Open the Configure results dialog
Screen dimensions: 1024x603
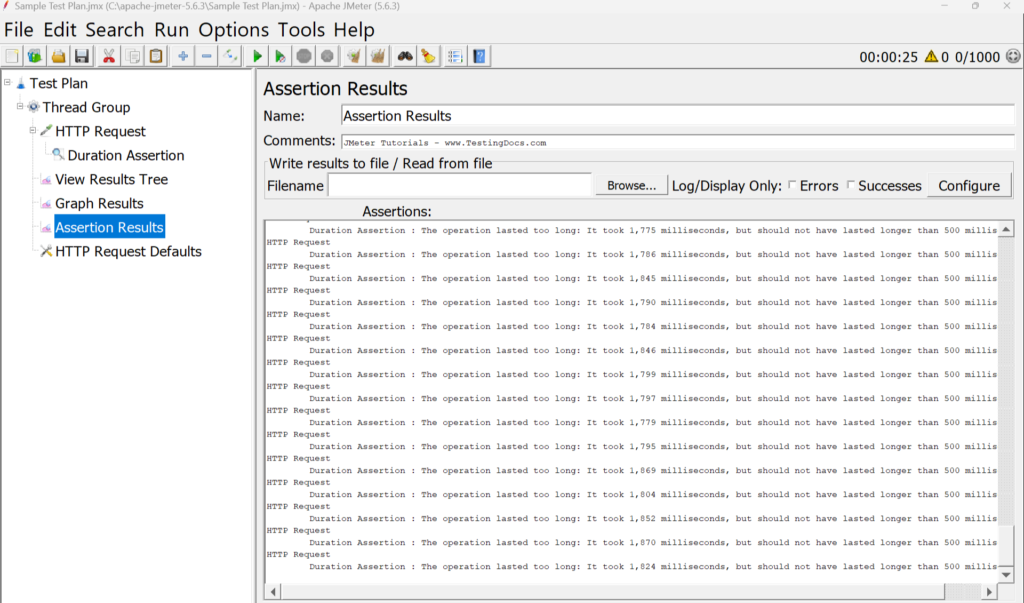tap(969, 185)
